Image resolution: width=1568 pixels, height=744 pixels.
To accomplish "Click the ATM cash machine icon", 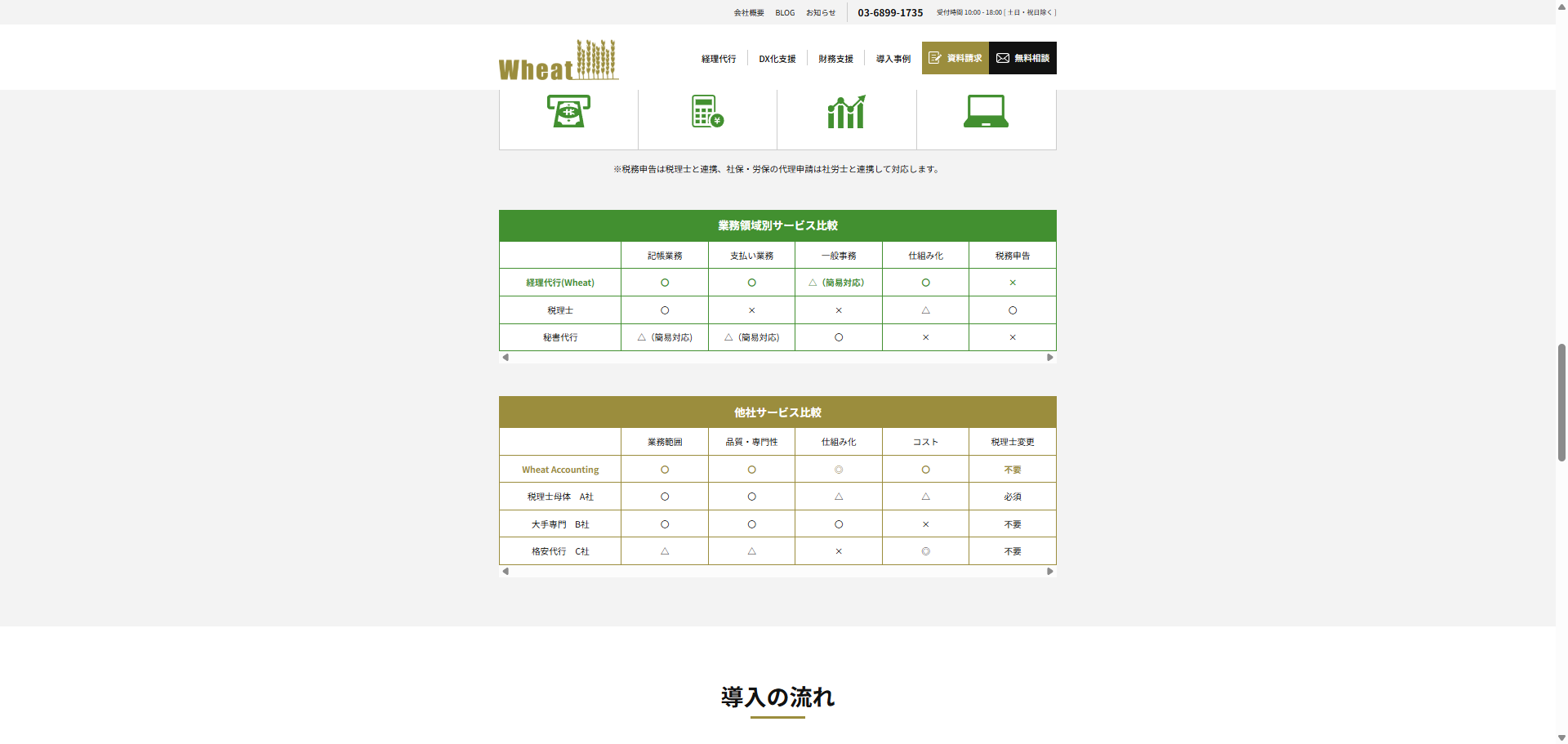I will [568, 111].
